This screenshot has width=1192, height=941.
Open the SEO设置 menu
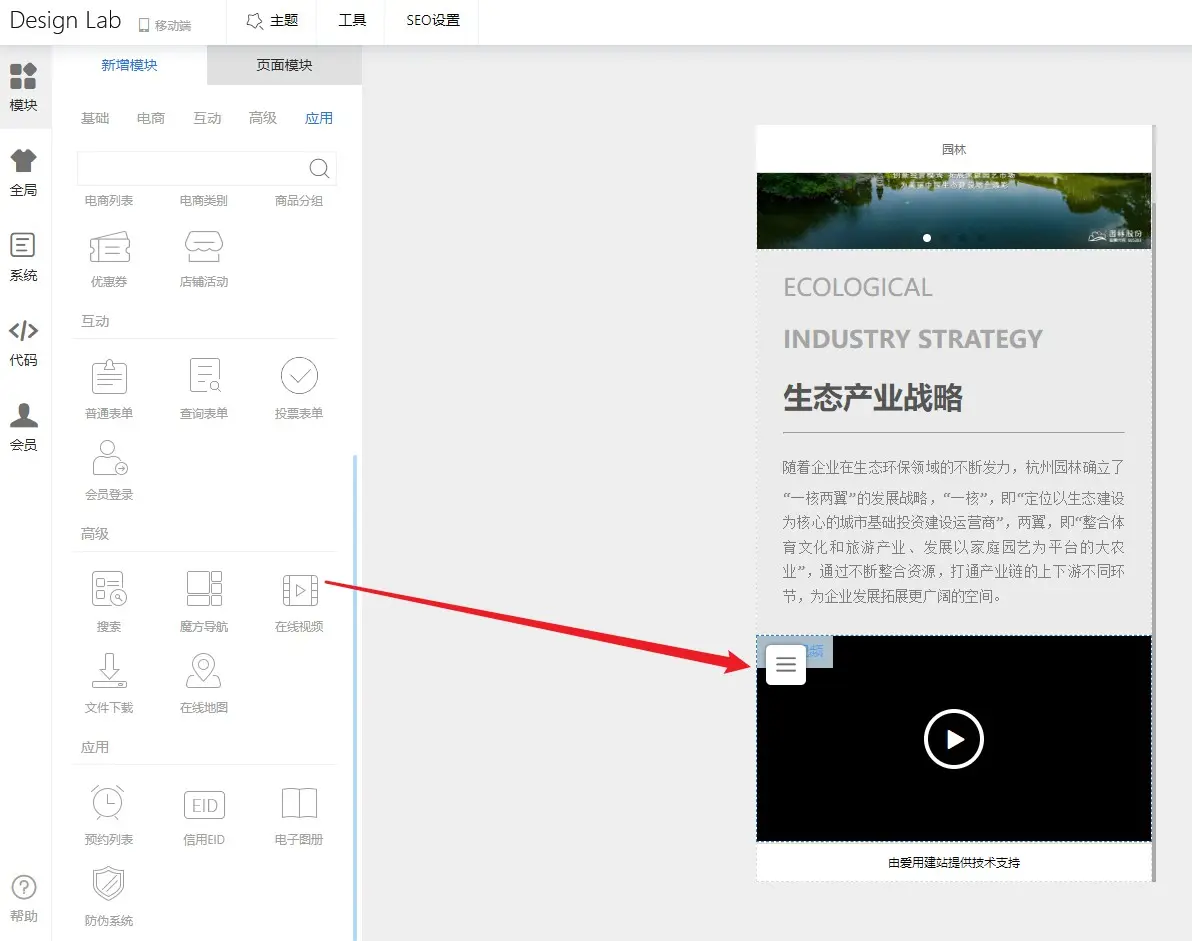click(x=433, y=21)
